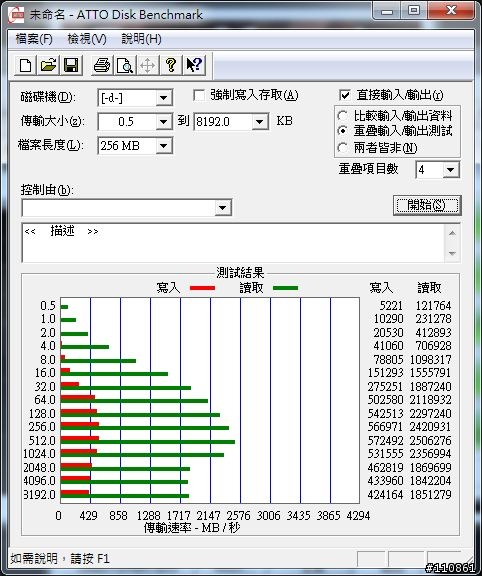
Task: Click into the 描述 description text box
Action: coord(233,242)
